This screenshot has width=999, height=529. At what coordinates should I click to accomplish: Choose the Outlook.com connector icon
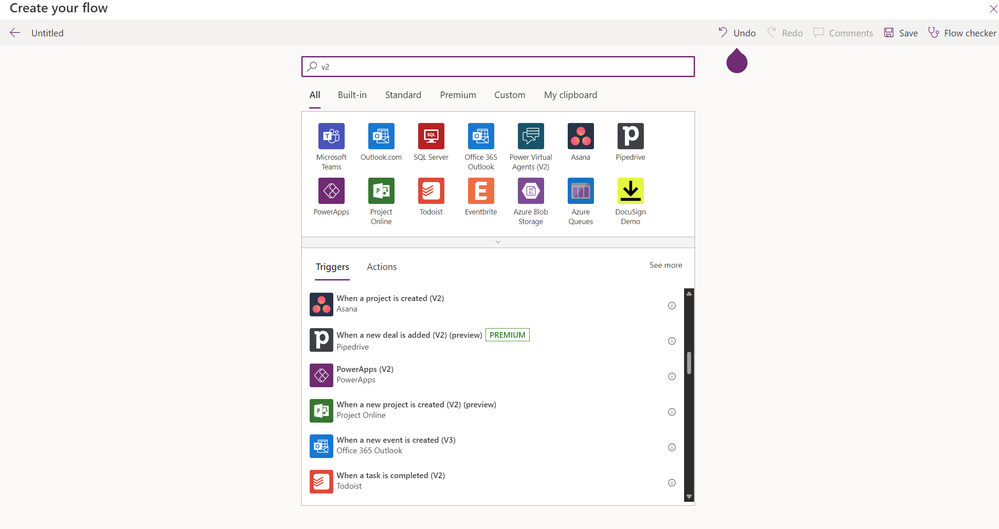click(x=381, y=136)
